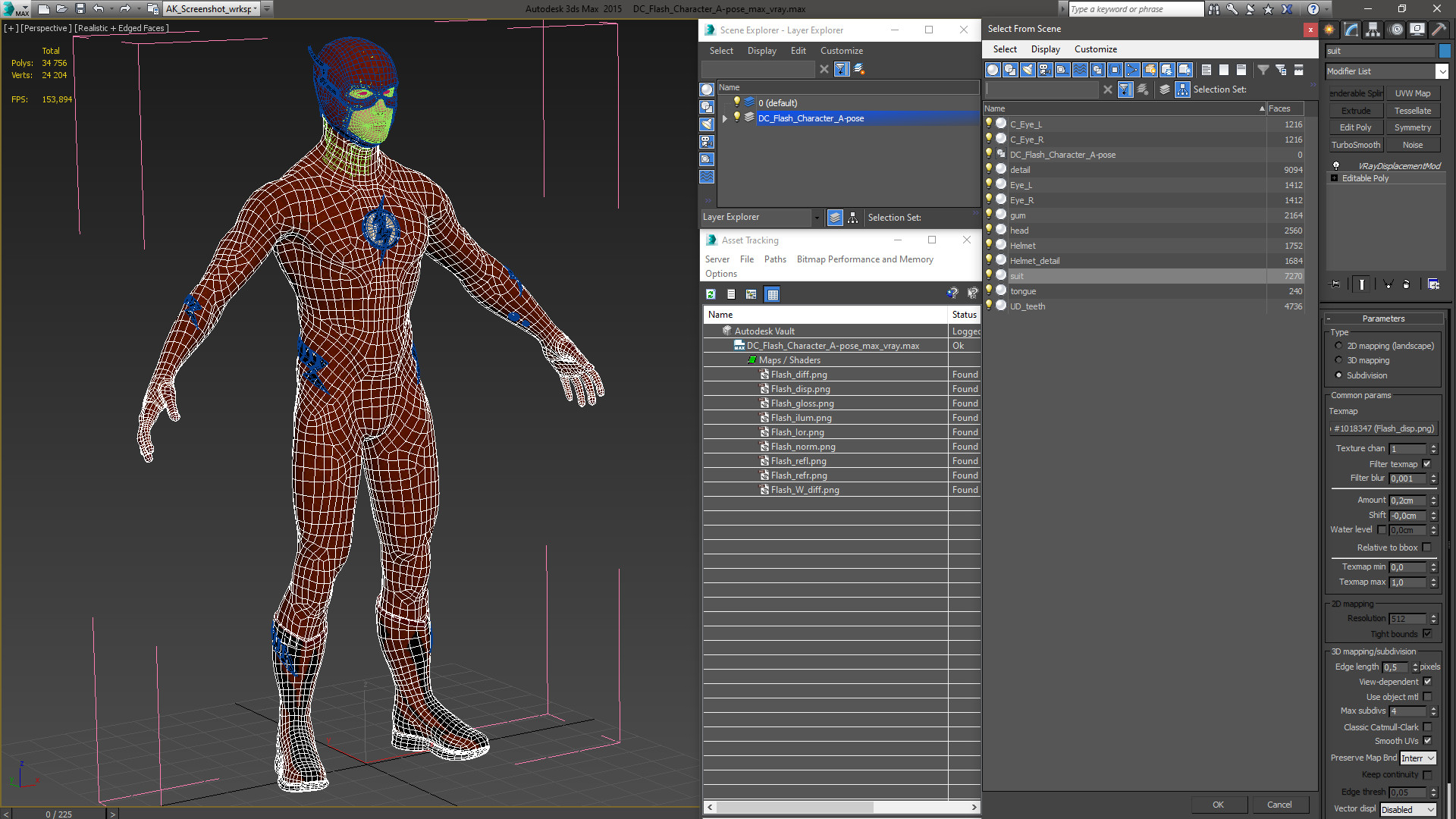Screen dimensions: 1456x819
Task: Click TurboSmooth modifier button
Action: 1356,145
